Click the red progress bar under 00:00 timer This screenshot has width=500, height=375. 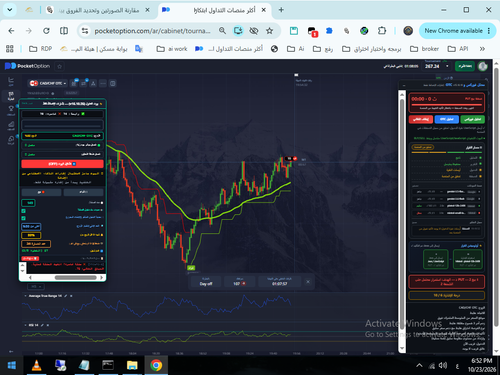pos(447,105)
